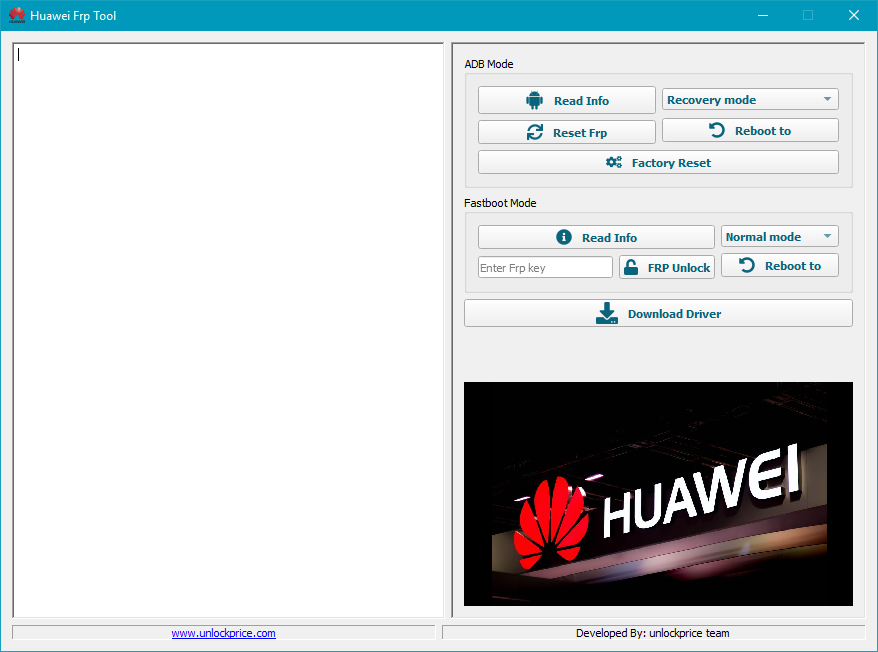Click the download tray icon on Download Driver
Screen dimensions: 878x652
pyautogui.click(x=607, y=314)
